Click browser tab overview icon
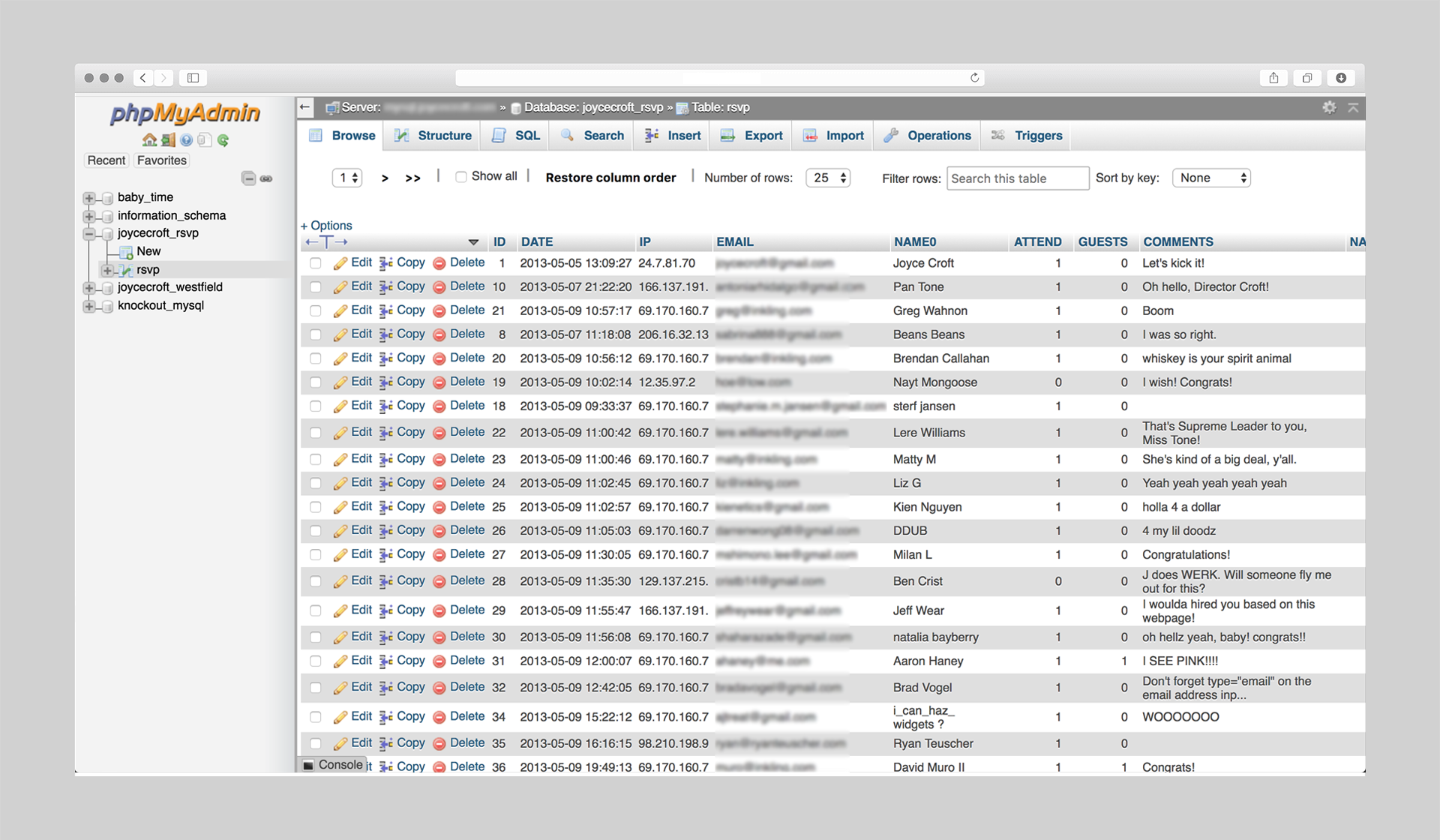Viewport: 1440px width, 840px height. pos(1307,78)
